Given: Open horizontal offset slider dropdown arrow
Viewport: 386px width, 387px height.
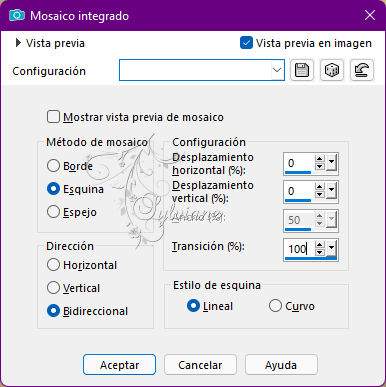Looking at the screenshot, I should click(331, 162).
